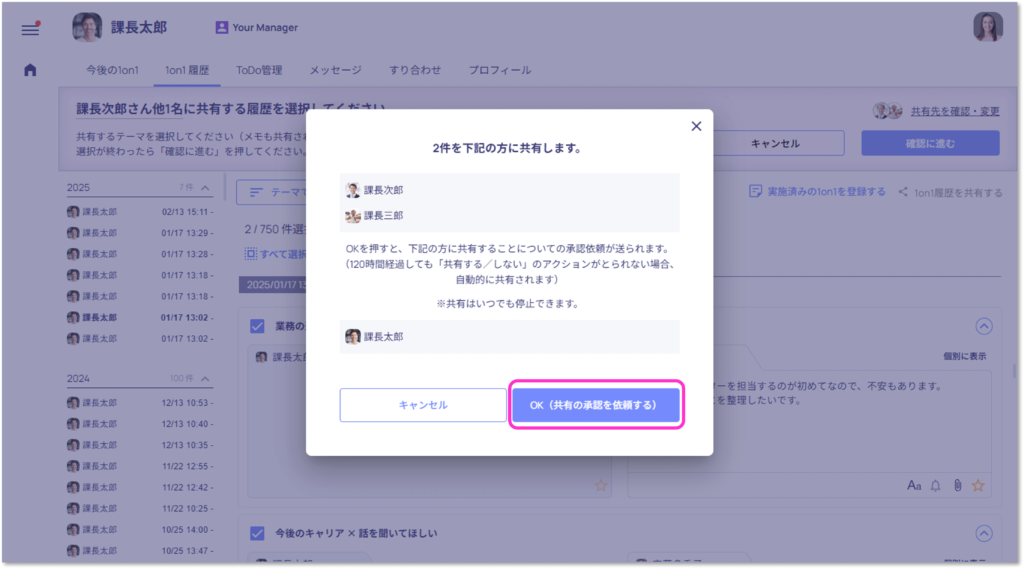
Task: Click 課長太郎 profile photo in header
Action: tap(87, 27)
